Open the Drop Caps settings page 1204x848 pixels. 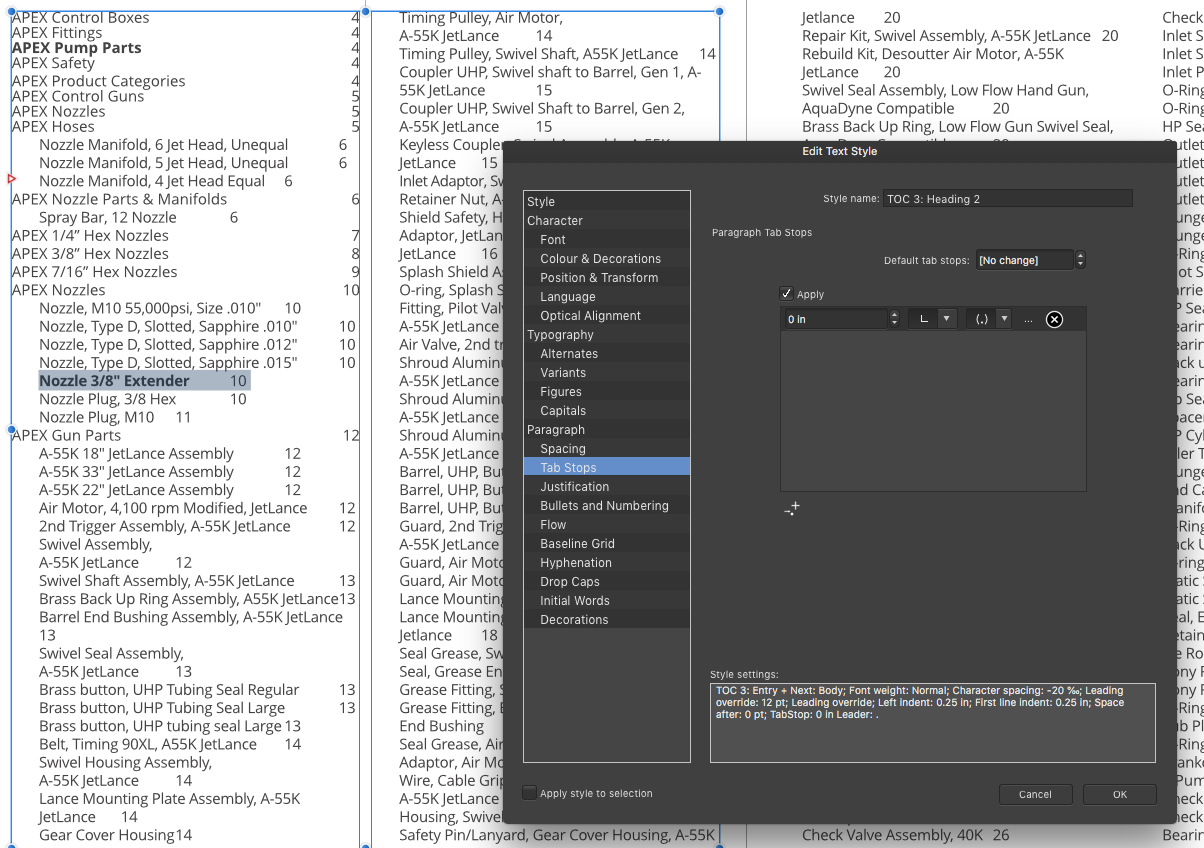(x=607, y=582)
